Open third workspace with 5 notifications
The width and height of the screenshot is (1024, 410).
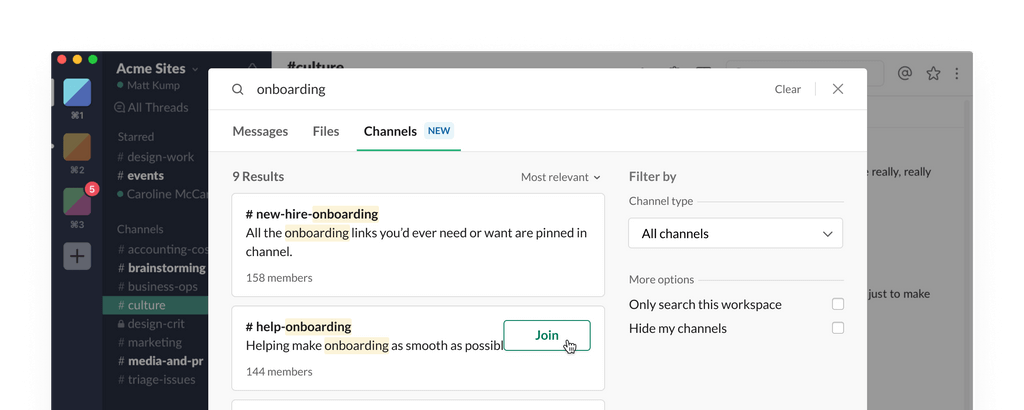(77, 201)
